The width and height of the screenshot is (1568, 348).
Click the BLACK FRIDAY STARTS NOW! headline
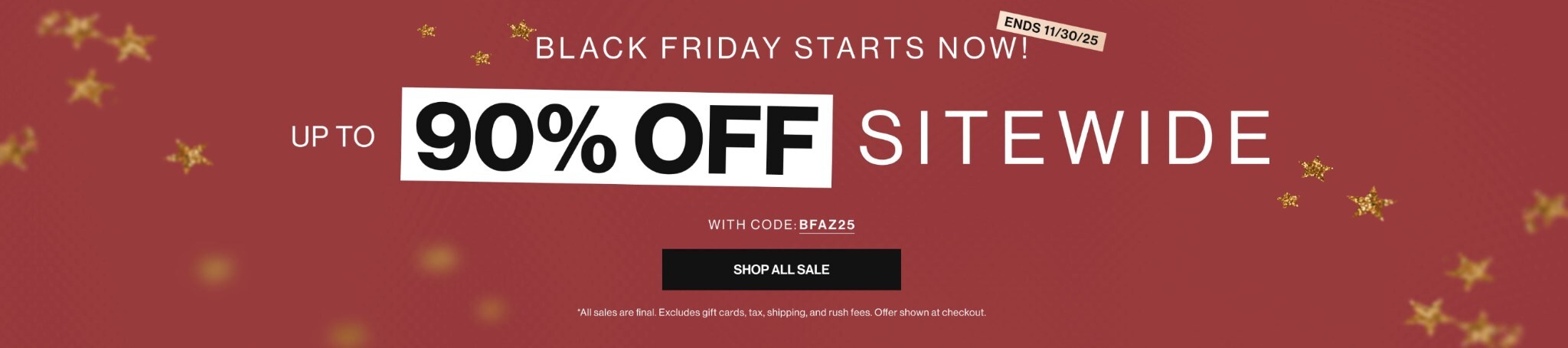(781, 48)
